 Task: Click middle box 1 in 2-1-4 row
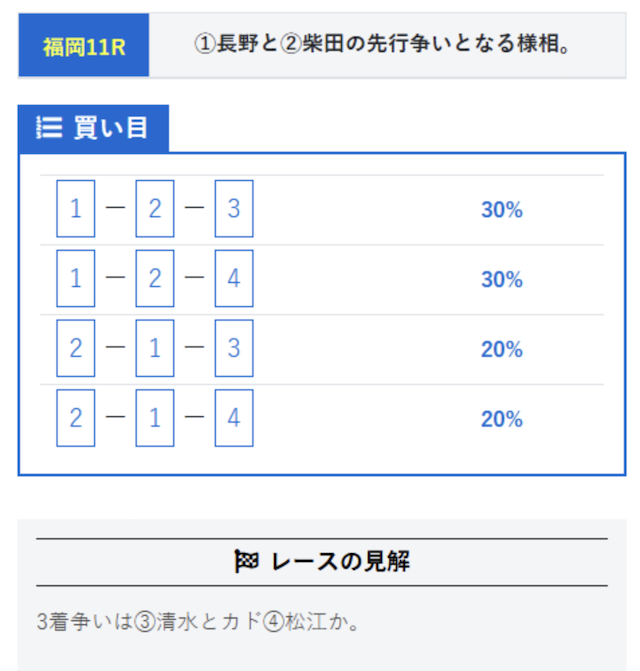pyautogui.click(x=155, y=418)
